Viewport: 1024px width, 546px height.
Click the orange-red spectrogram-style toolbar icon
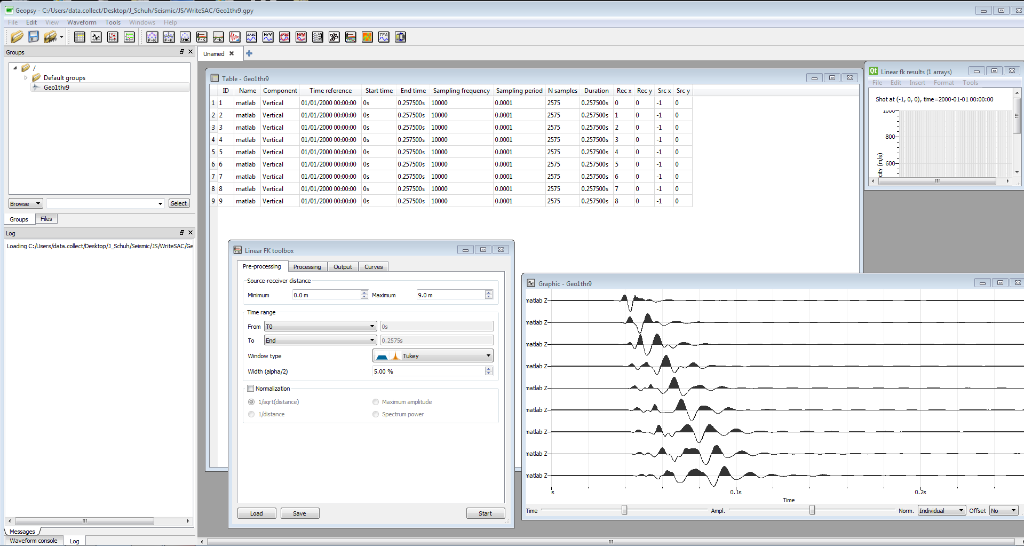[367, 37]
